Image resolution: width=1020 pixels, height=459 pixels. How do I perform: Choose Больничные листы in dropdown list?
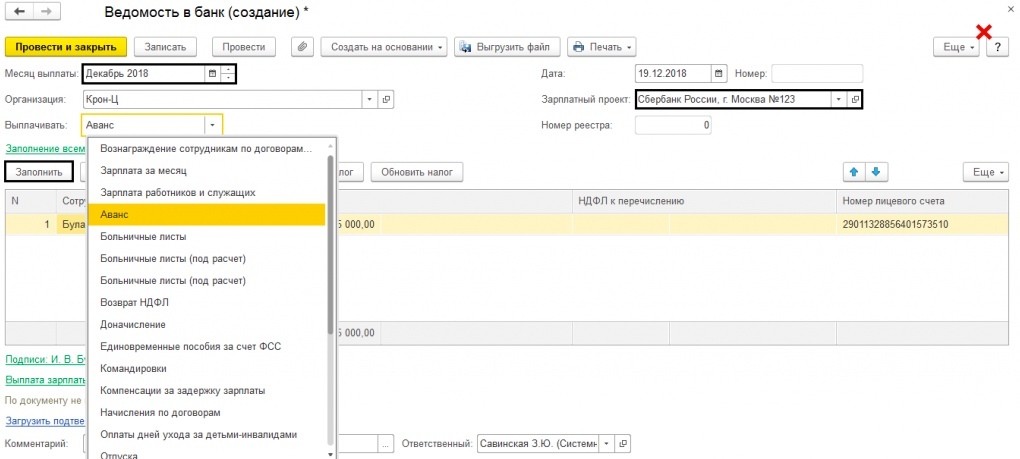pos(143,236)
